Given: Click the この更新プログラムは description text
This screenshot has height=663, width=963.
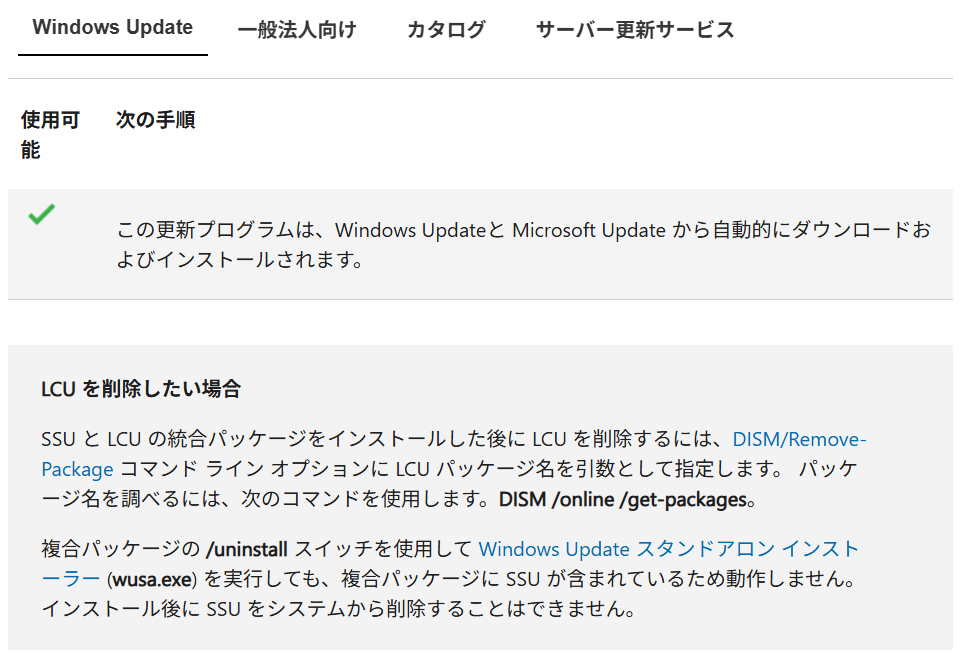Looking at the screenshot, I should point(523,244).
